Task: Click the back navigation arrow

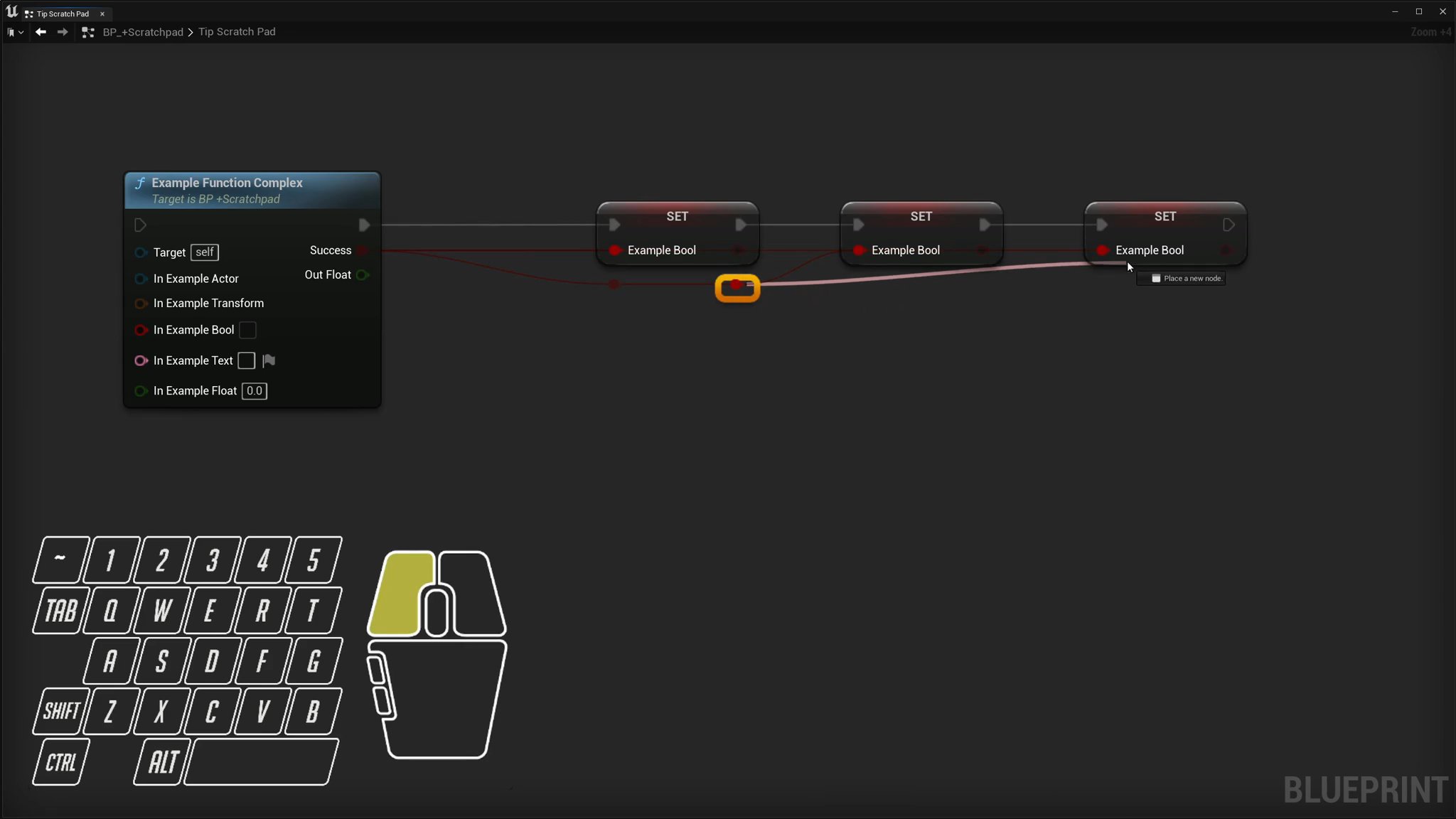Action: 41,32
